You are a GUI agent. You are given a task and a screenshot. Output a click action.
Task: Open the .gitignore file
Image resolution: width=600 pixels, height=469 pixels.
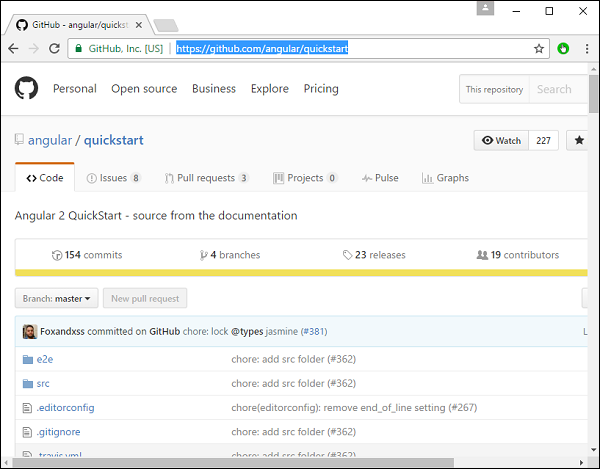pyautogui.click(x=59, y=432)
